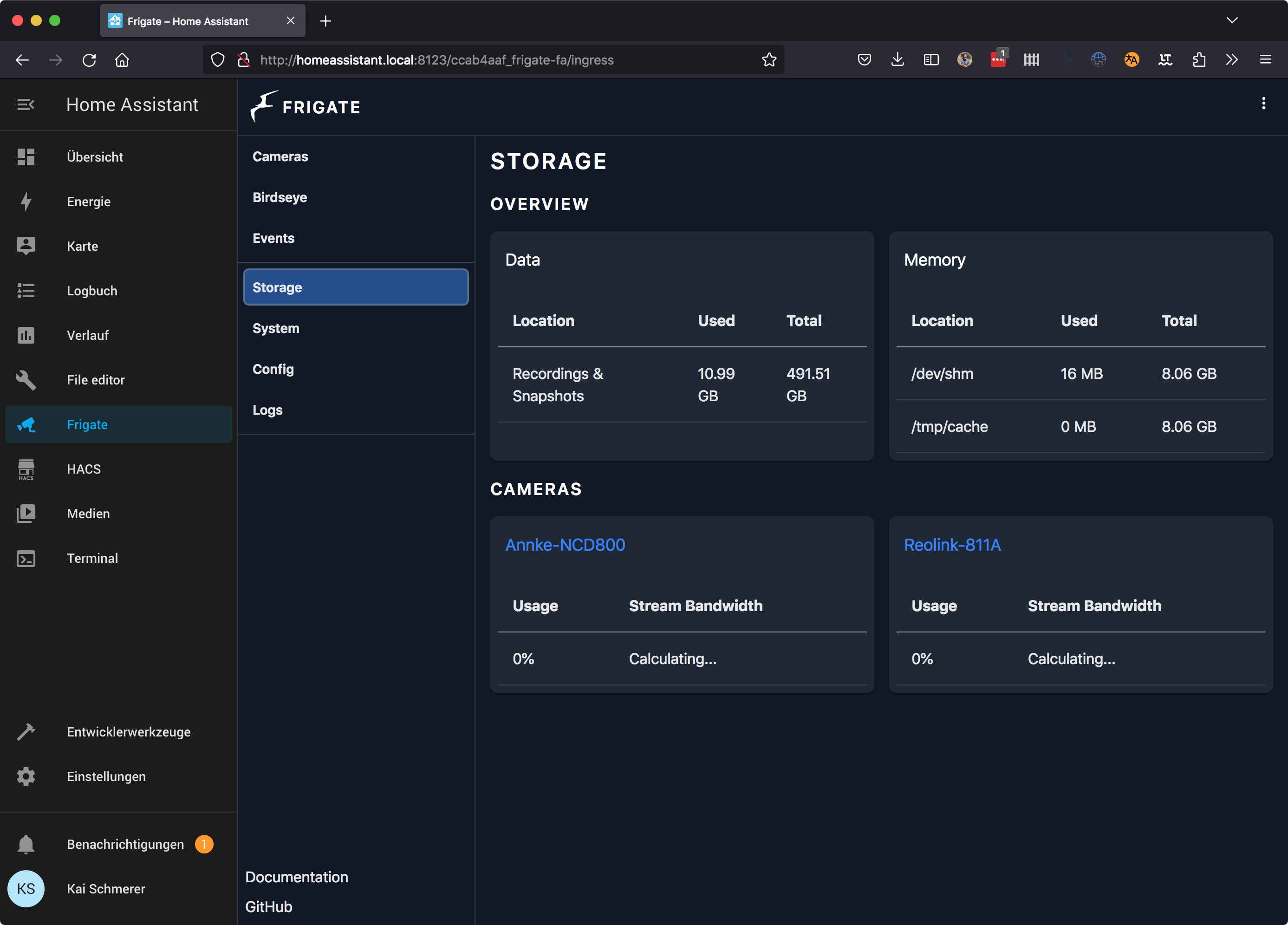Expand the browser tab list chevron
The image size is (1288, 925).
(x=1231, y=20)
